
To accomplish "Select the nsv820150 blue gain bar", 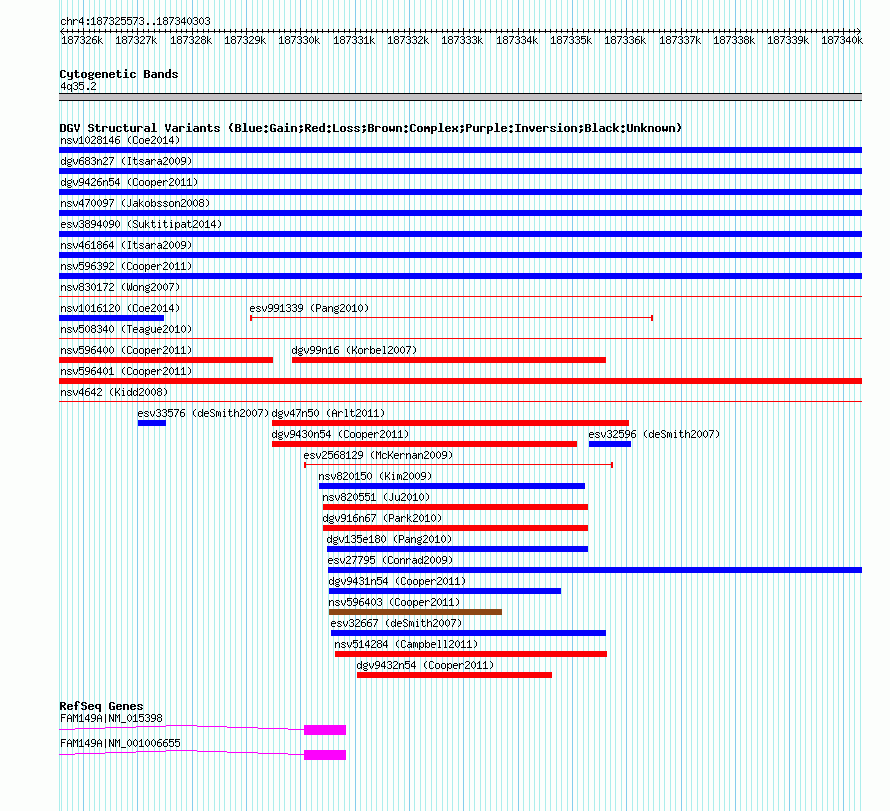I will [452, 486].
